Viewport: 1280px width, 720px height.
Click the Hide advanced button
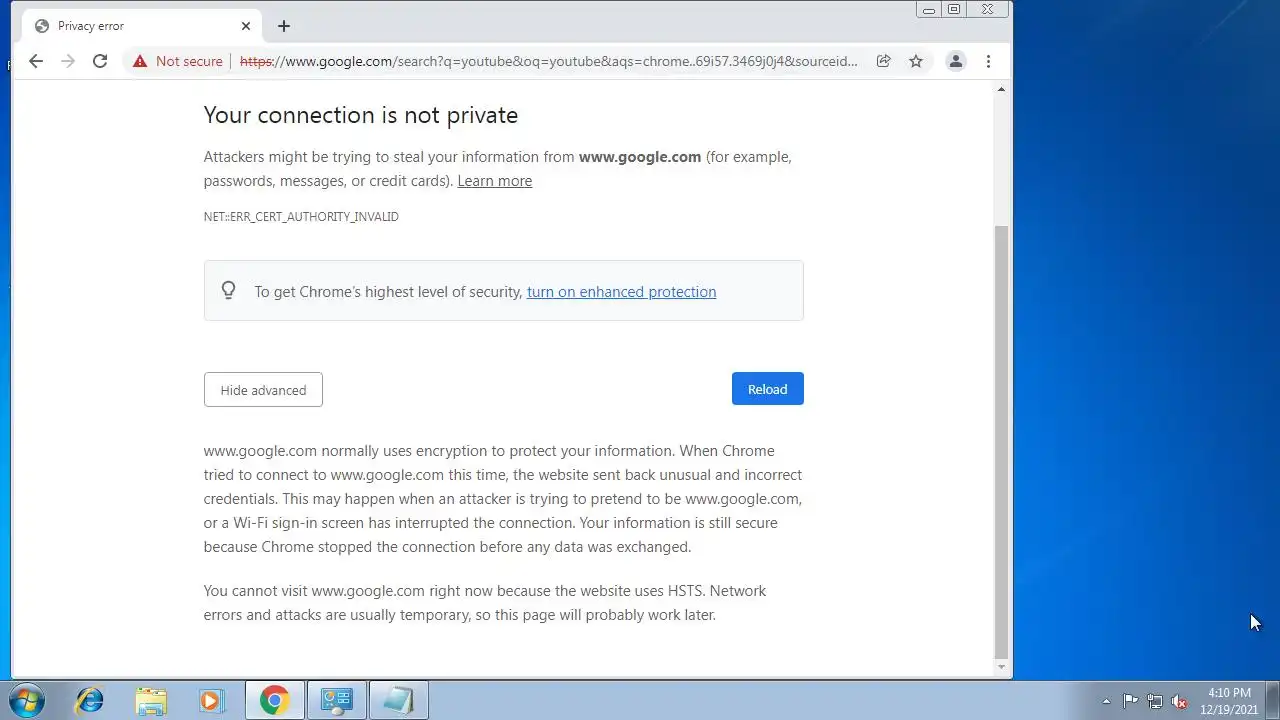point(263,390)
